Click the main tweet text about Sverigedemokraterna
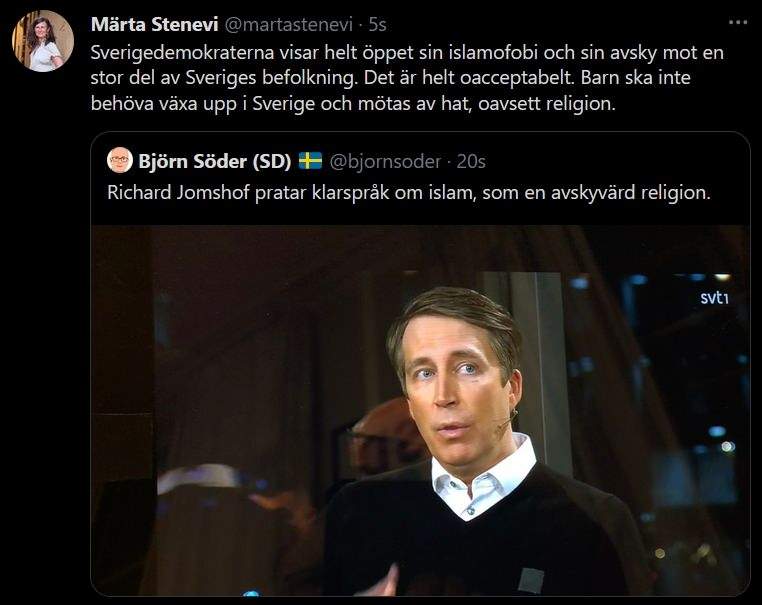Image resolution: width=762 pixels, height=605 pixels. [x=407, y=78]
